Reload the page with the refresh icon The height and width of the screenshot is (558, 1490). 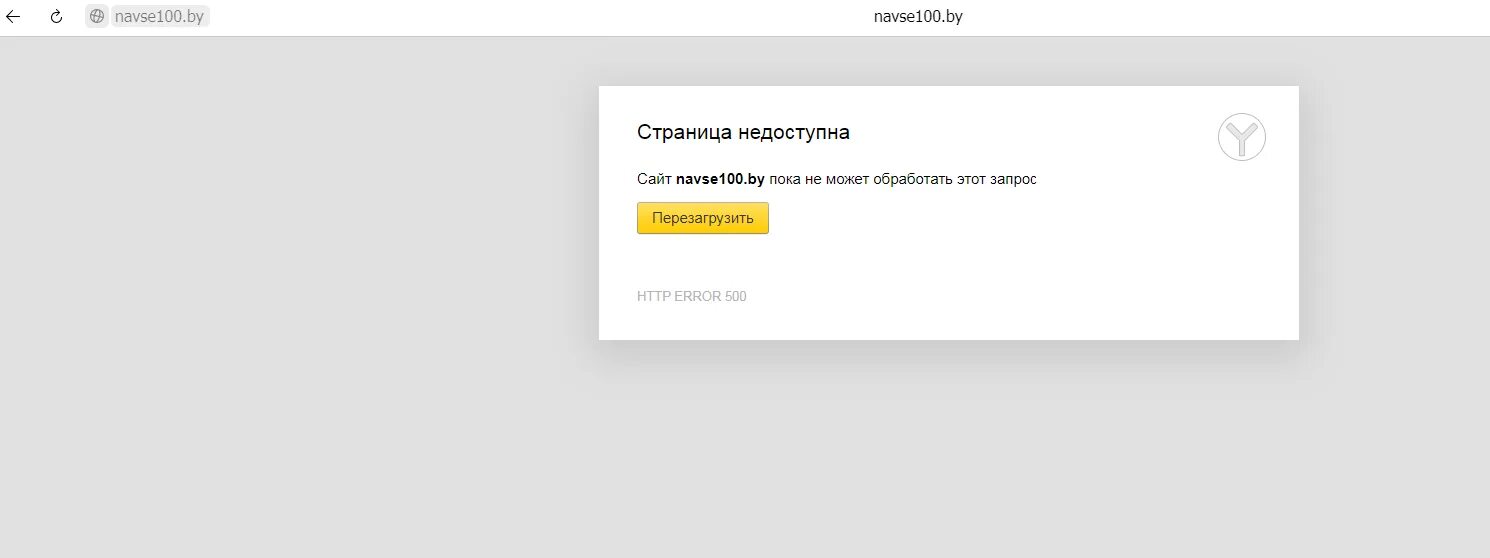click(57, 16)
